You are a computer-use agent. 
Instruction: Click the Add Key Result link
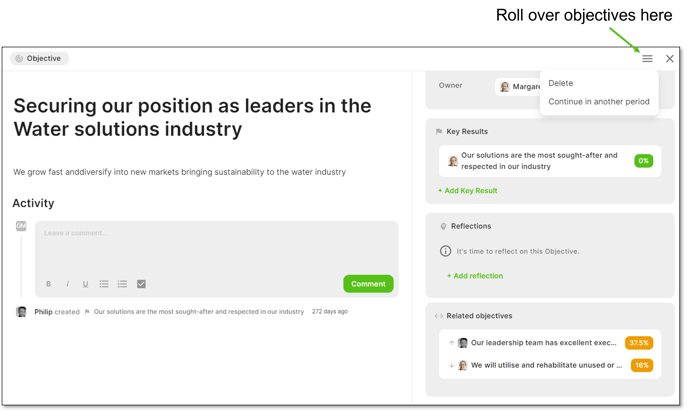[468, 191]
